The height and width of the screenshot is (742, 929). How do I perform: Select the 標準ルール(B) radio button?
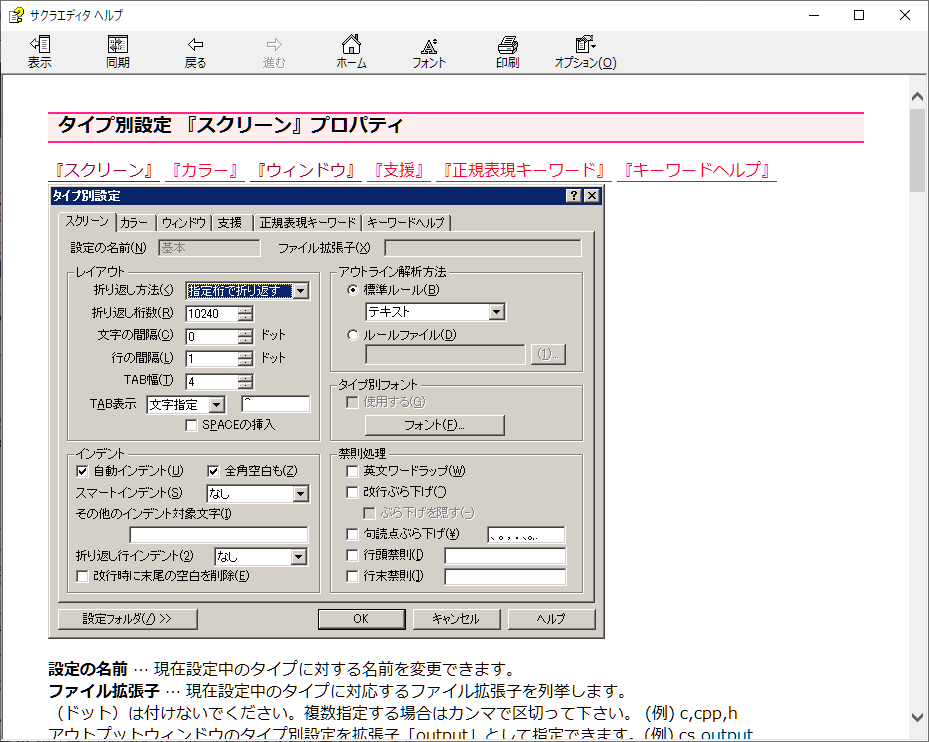353,290
